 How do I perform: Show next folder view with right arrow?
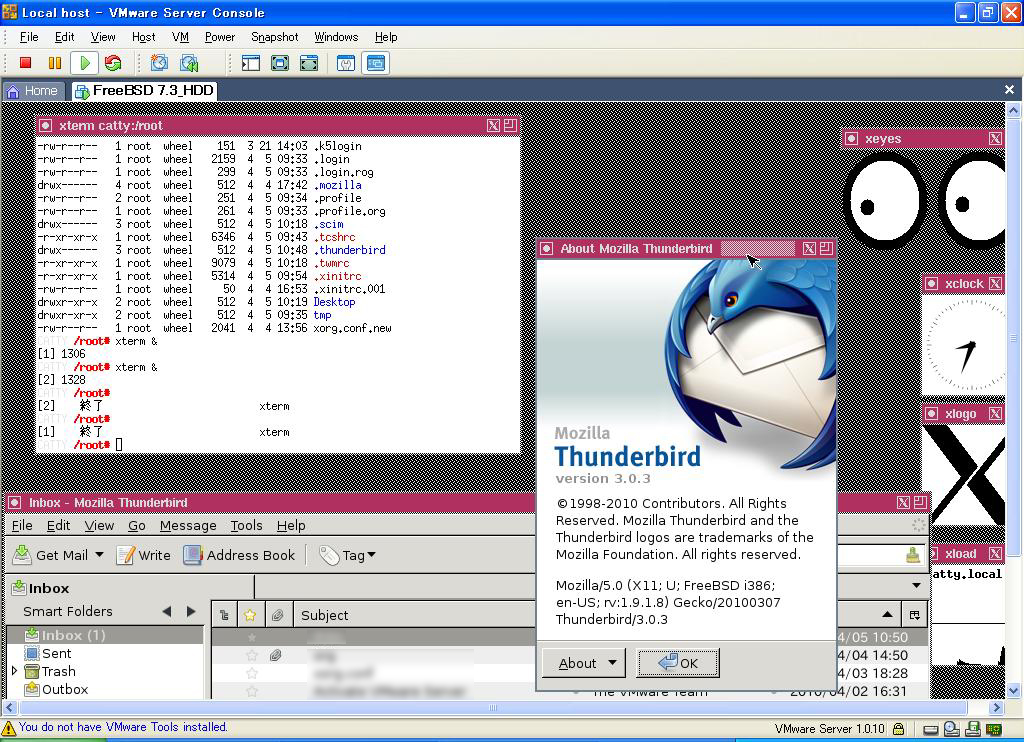click(x=191, y=611)
